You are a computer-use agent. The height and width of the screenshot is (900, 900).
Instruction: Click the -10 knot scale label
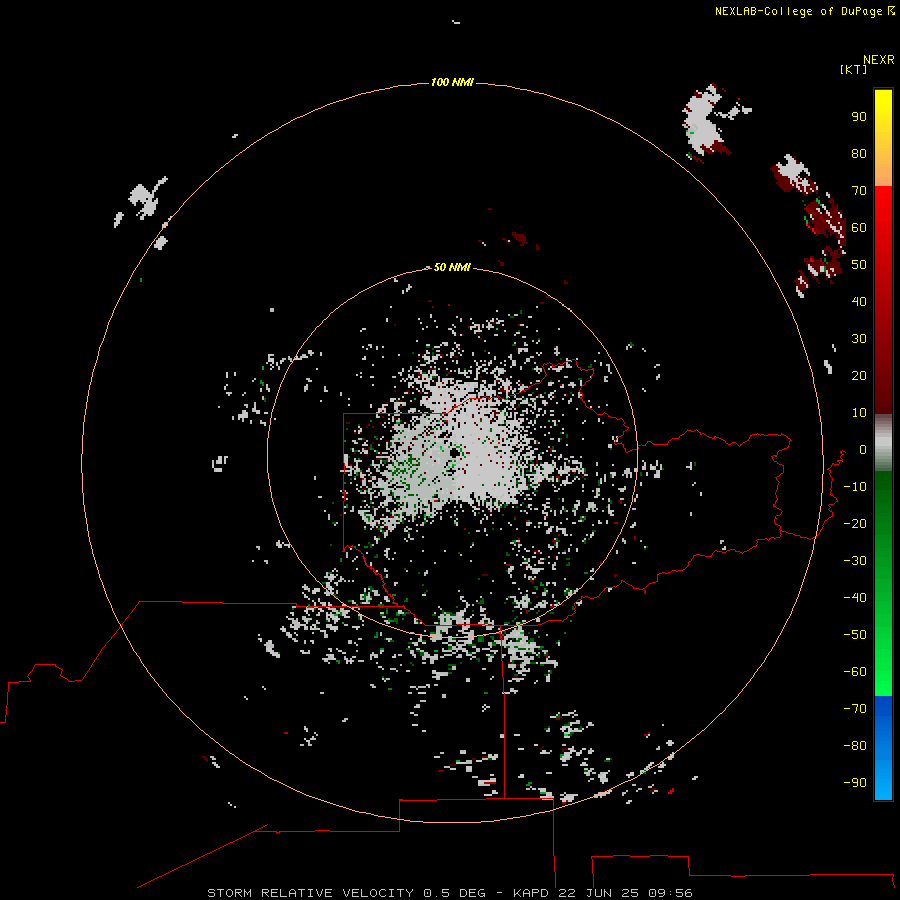855,487
